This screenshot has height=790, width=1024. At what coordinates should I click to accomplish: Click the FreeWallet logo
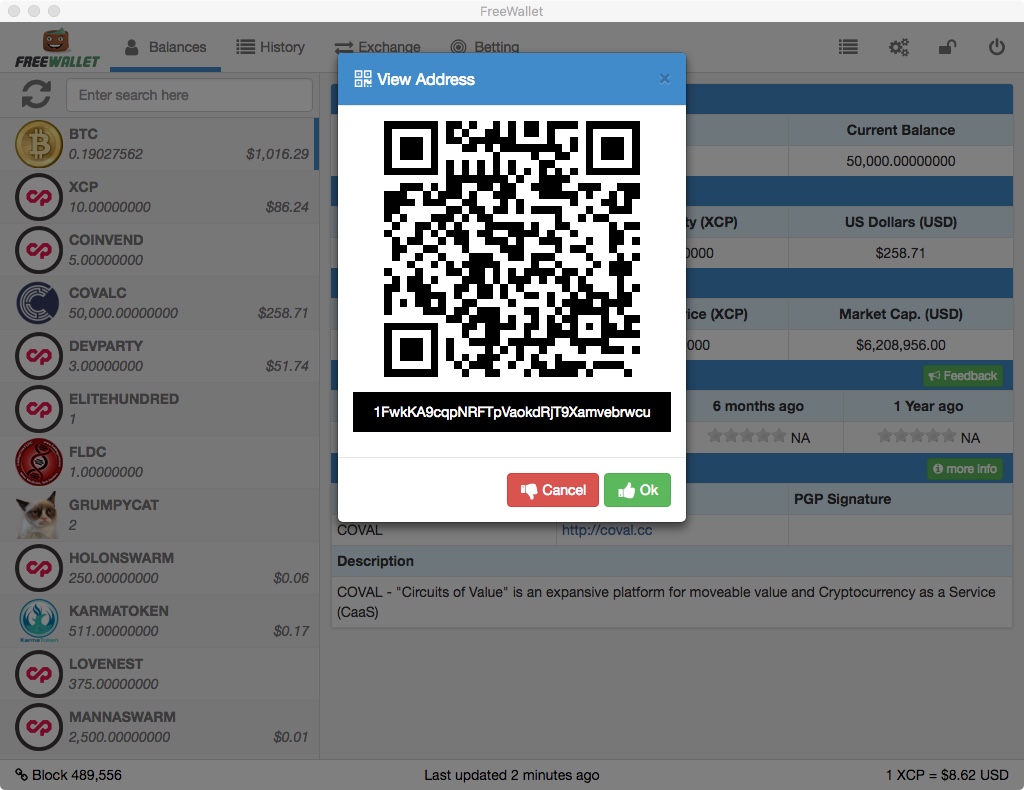click(x=57, y=49)
